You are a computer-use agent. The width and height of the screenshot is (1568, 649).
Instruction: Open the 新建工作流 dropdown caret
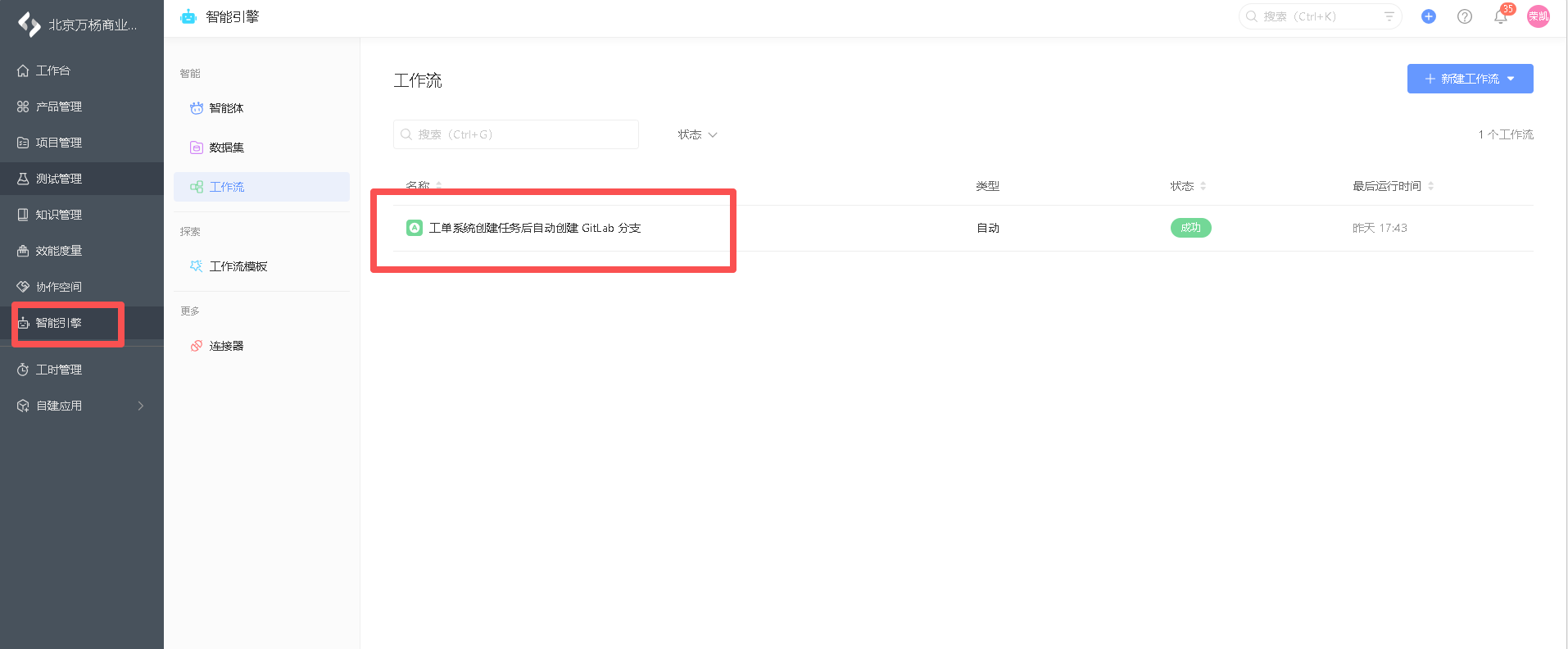pyautogui.click(x=1511, y=79)
